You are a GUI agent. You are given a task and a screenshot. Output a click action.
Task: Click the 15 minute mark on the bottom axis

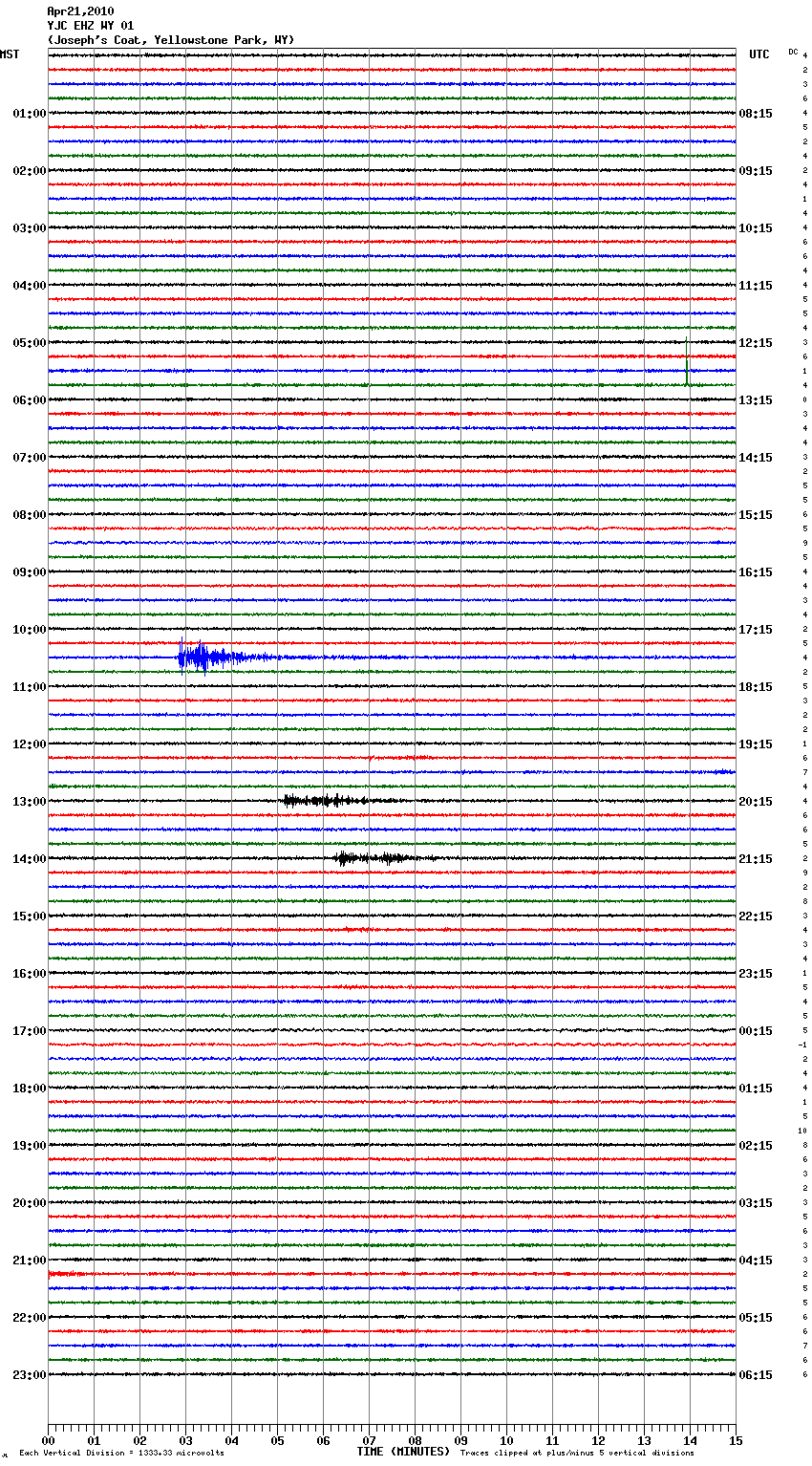tap(736, 1441)
